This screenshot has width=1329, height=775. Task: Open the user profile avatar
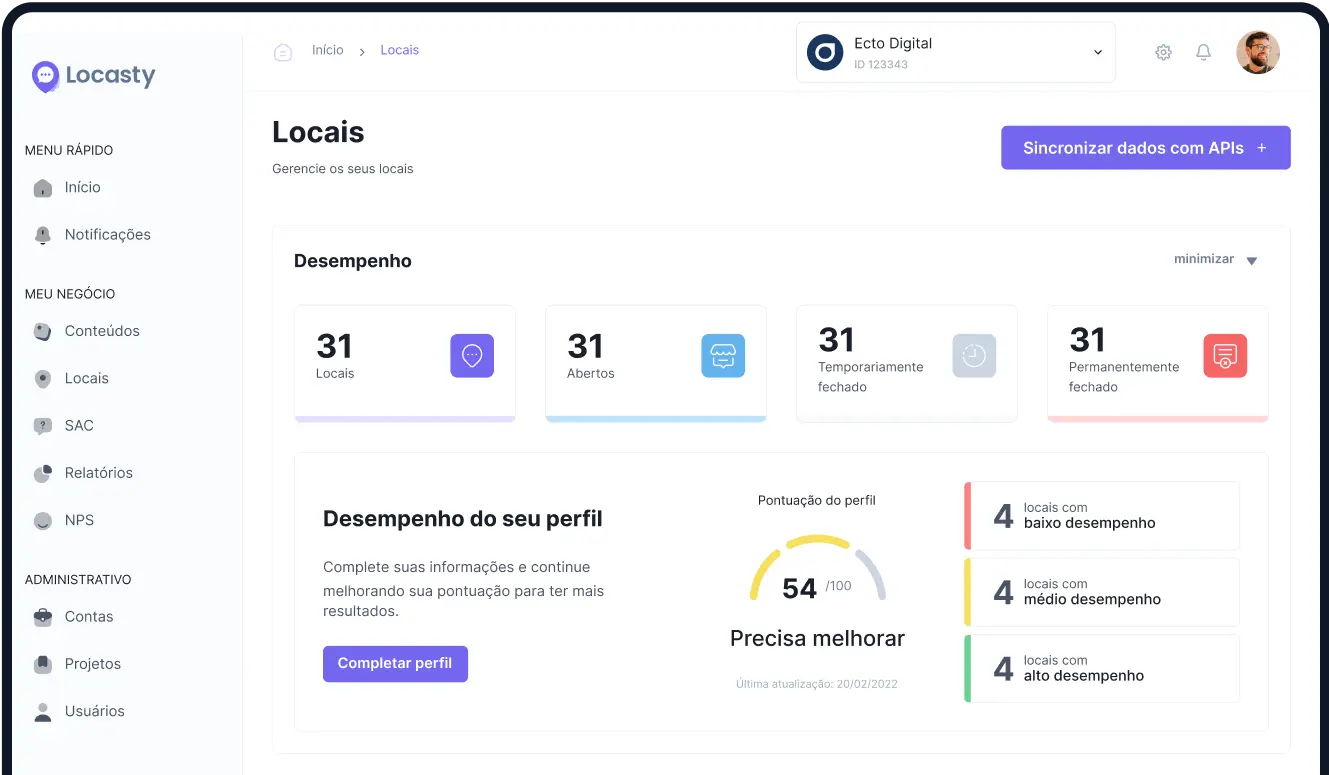click(x=1258, y=52)
